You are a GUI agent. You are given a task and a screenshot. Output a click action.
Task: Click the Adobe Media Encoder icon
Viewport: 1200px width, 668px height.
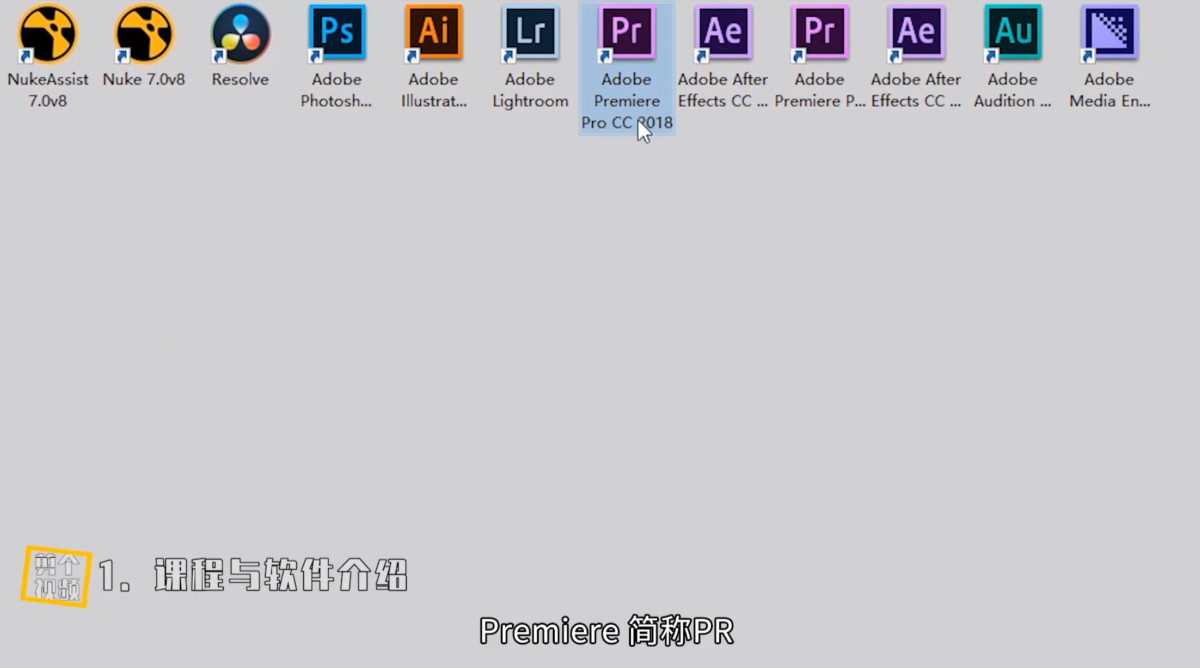(x=1109, y=34)
